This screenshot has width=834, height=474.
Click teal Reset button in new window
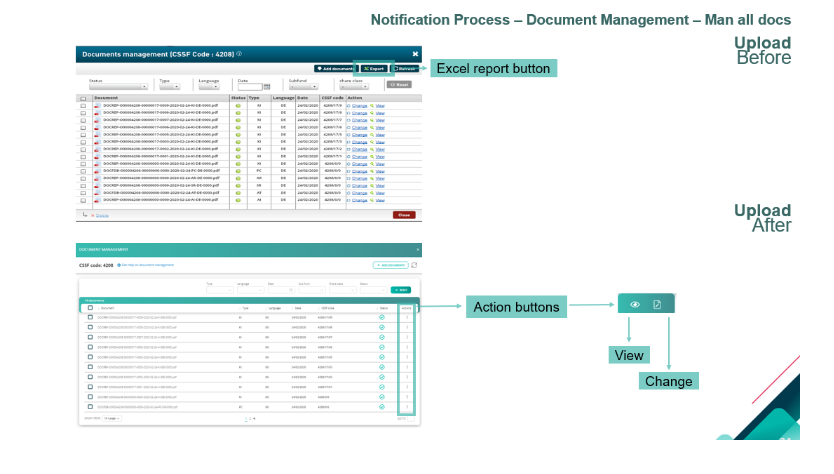401,290
